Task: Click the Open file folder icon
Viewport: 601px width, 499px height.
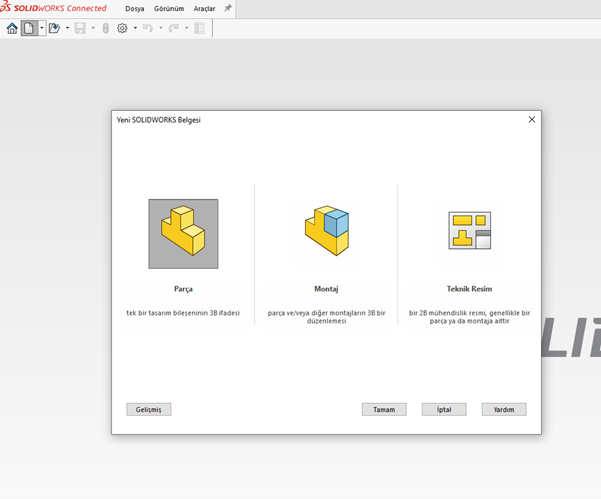Action: pos(54,28)
